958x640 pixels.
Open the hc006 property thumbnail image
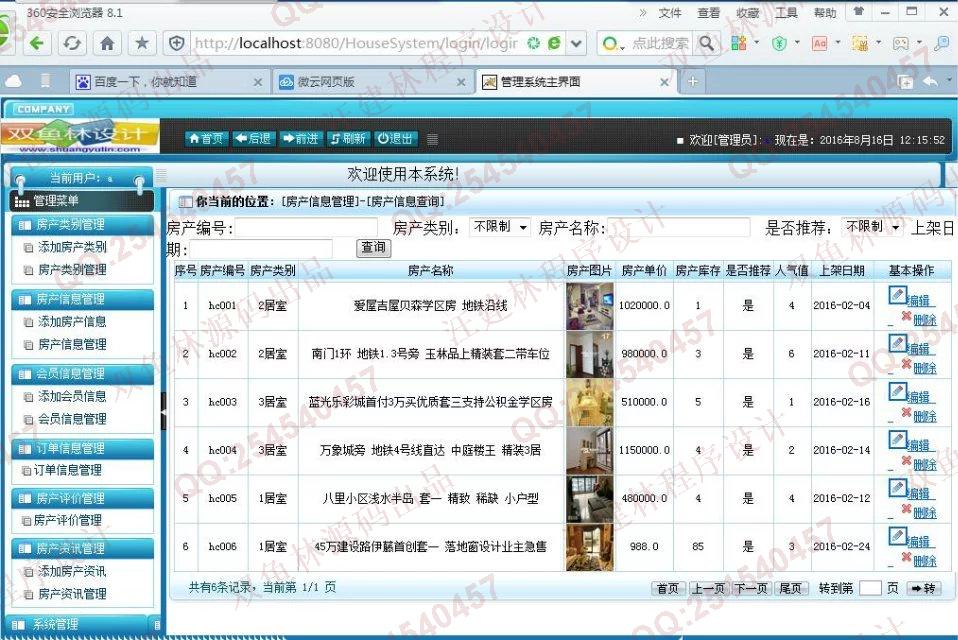point(590,547)
